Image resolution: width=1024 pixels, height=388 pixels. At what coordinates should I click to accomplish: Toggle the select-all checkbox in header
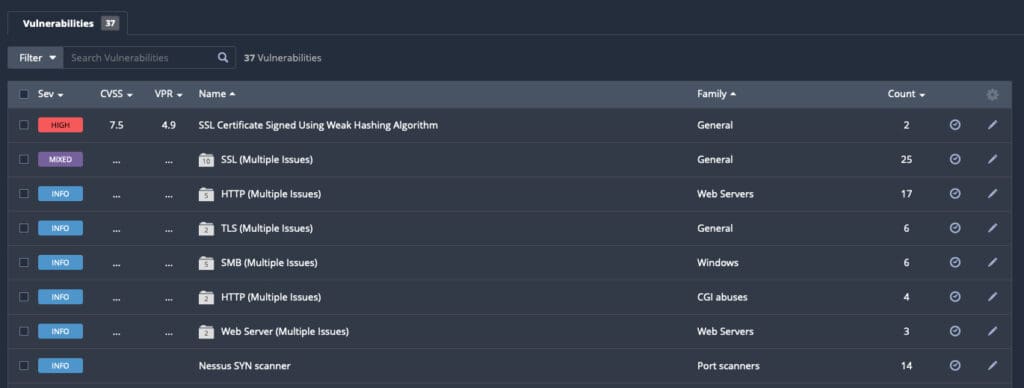pos(24,94)
